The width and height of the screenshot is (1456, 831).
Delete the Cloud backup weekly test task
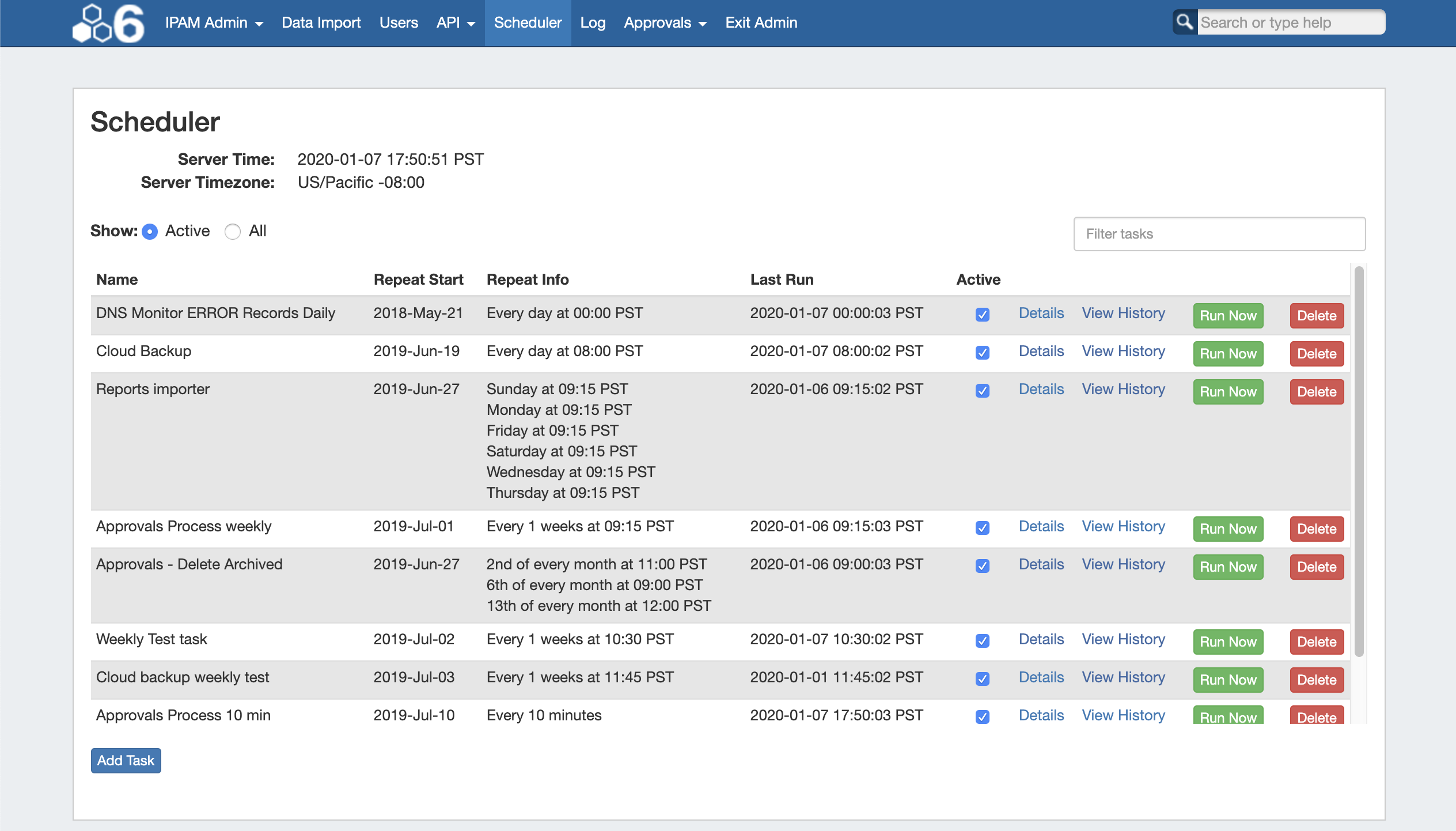point(1317,680)
